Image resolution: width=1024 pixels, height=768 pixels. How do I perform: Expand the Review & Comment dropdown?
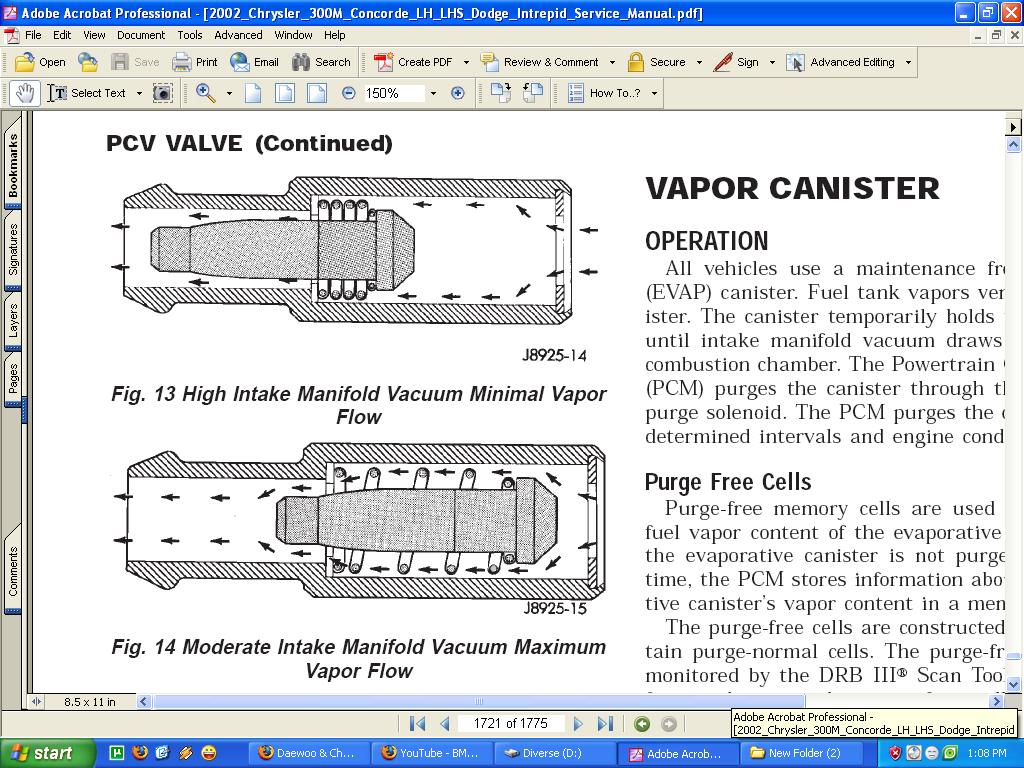click(x=612, y=62)
